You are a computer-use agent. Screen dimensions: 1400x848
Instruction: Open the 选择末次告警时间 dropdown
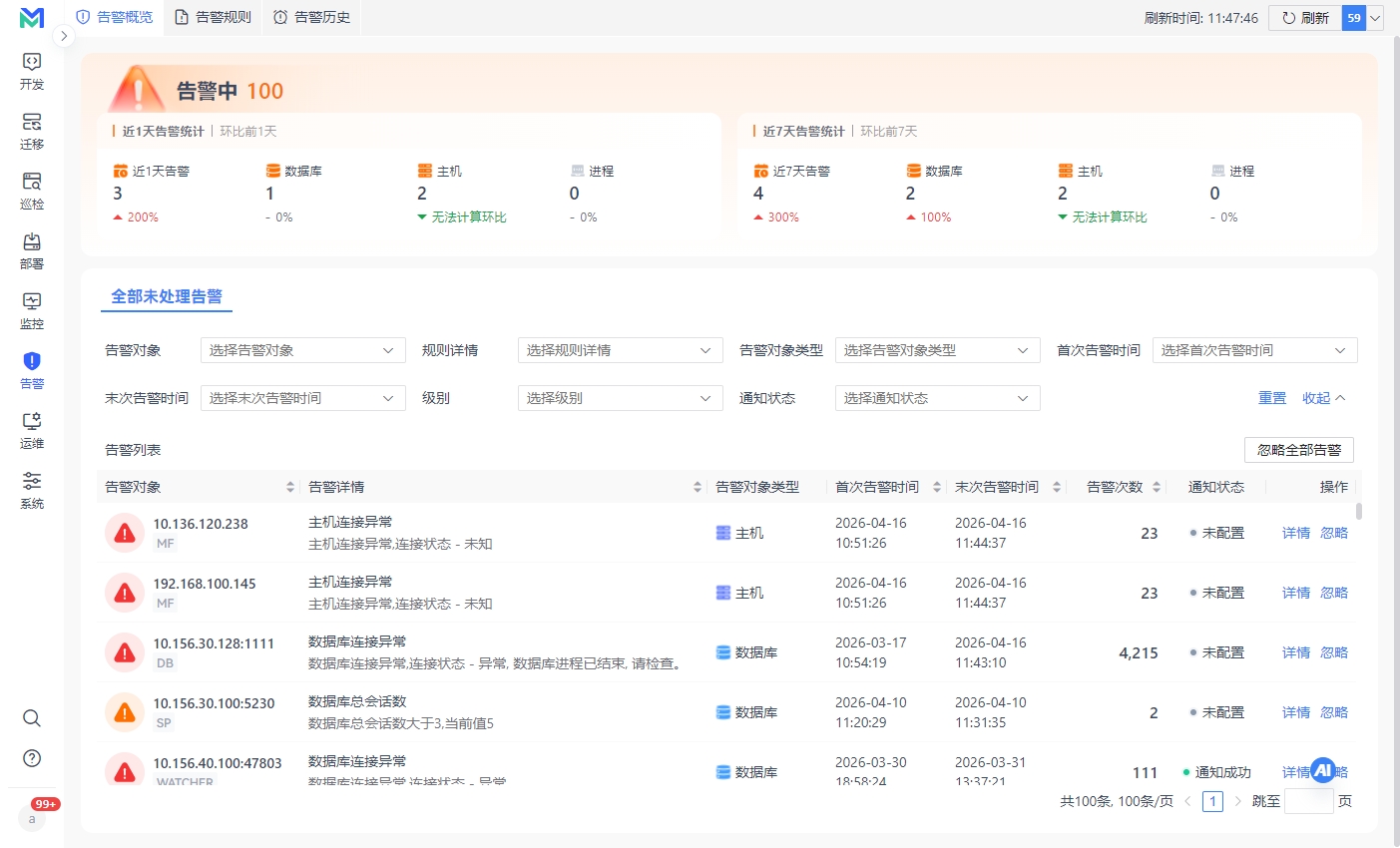(303, 398)
